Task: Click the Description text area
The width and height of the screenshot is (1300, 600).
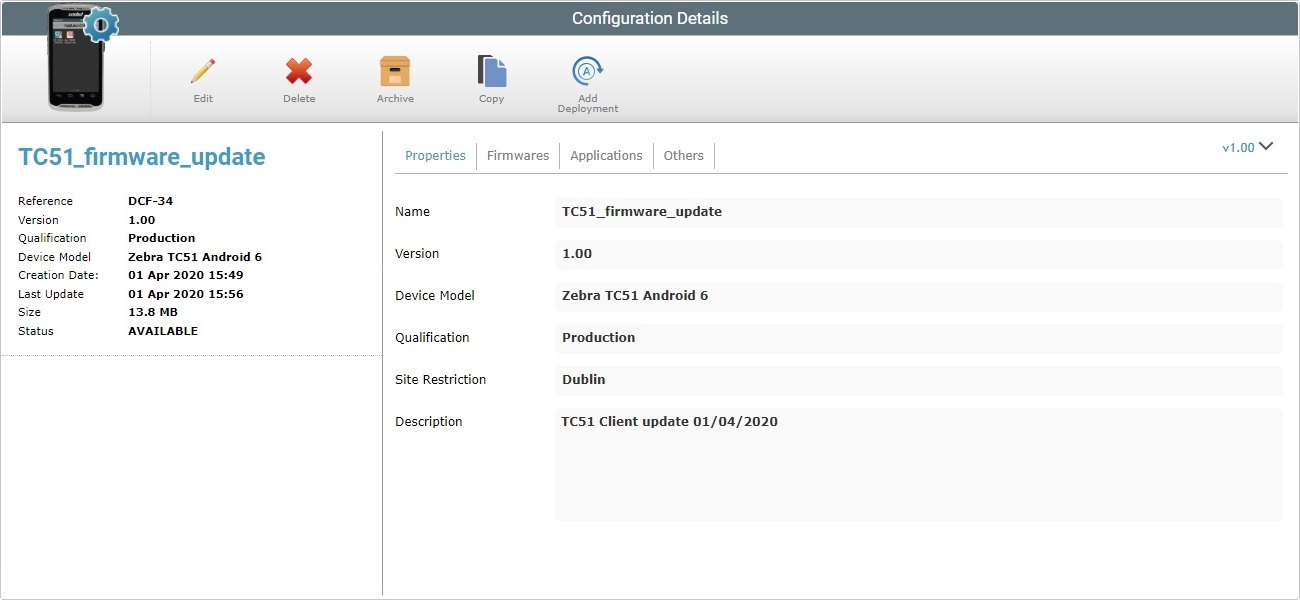Action: tap(917, 460)
